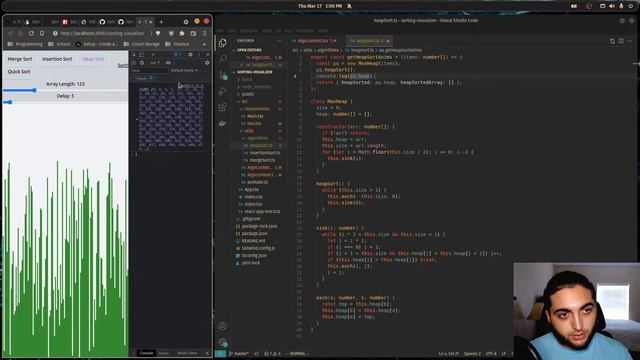Open the power menu in top bar
The image size is (640, 360).
coord(630,6)
